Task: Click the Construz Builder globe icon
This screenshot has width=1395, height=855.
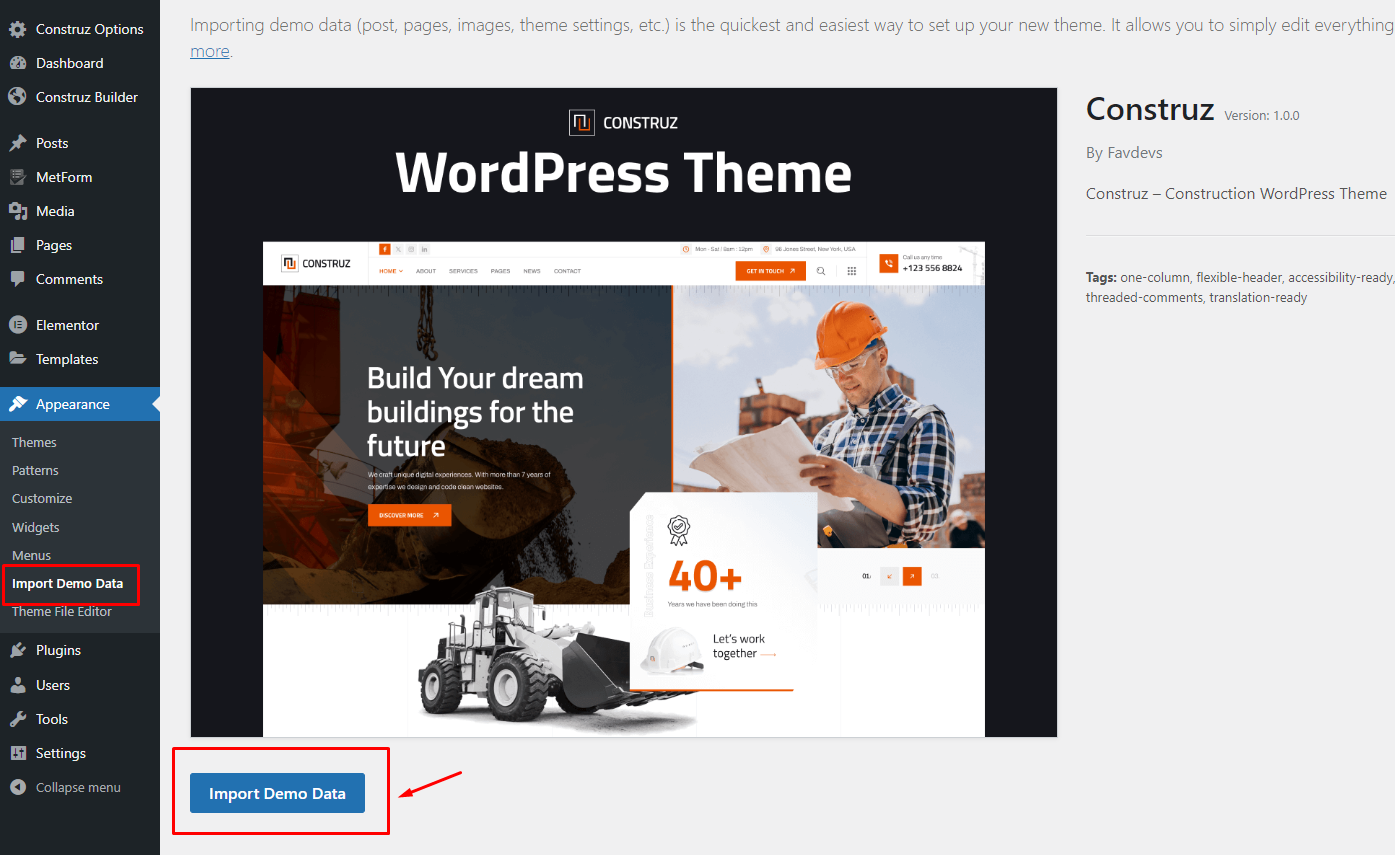Action: (x=17, y=97)
